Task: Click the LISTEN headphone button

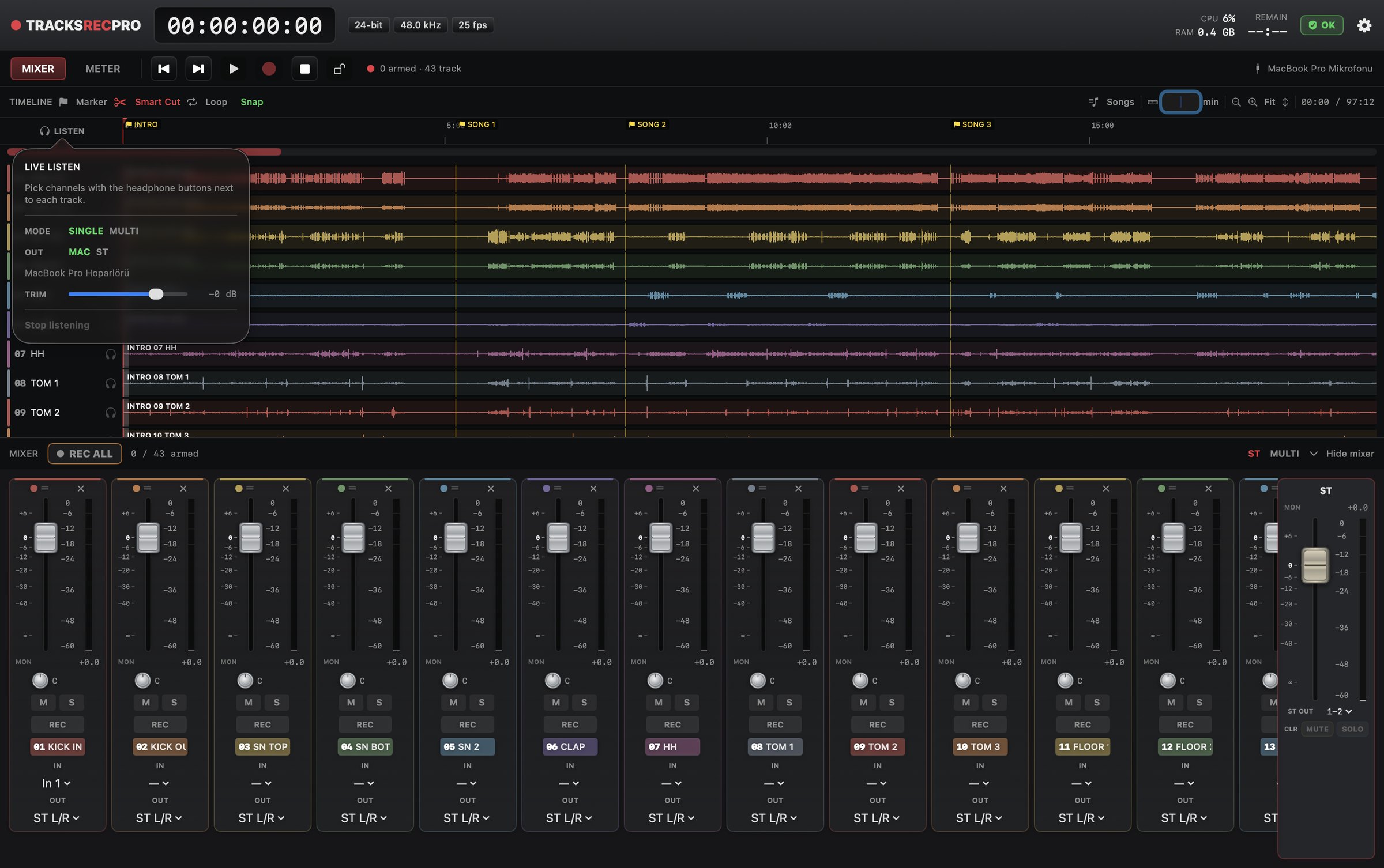Action: [x=62, y=131]
